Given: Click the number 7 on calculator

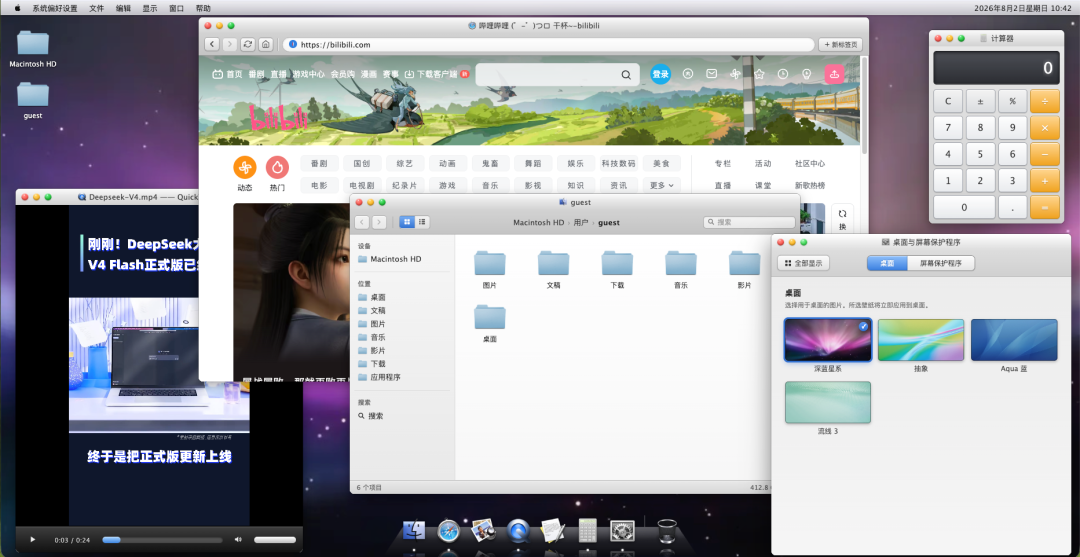Looking at the screenshot, I should [948, 127].
